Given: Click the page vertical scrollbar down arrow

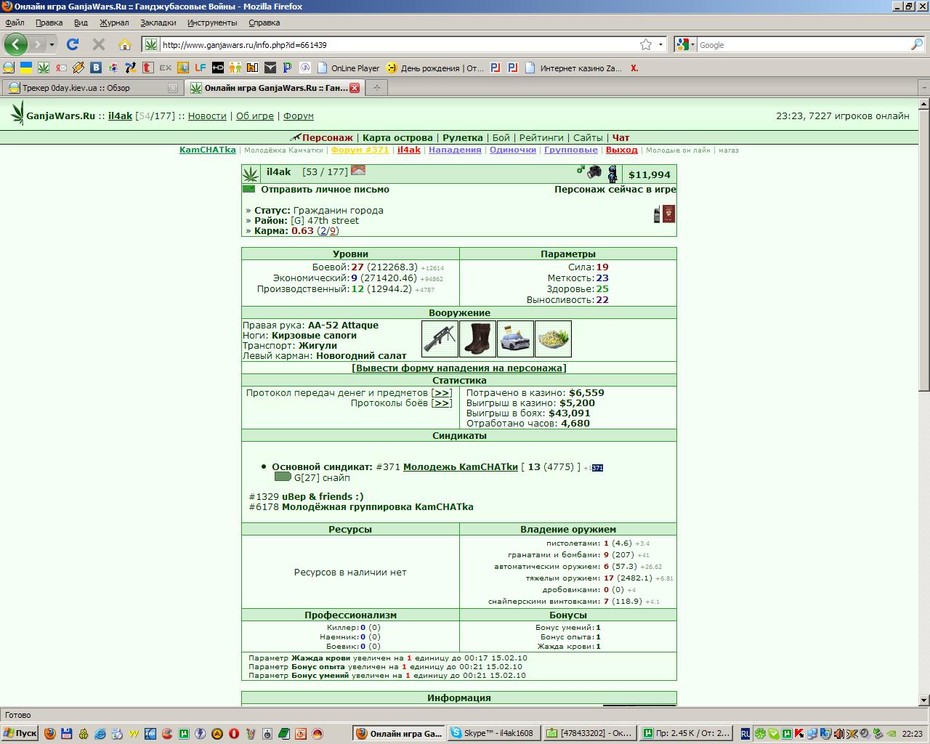Looking at the screenshot, I should point(924,700).
